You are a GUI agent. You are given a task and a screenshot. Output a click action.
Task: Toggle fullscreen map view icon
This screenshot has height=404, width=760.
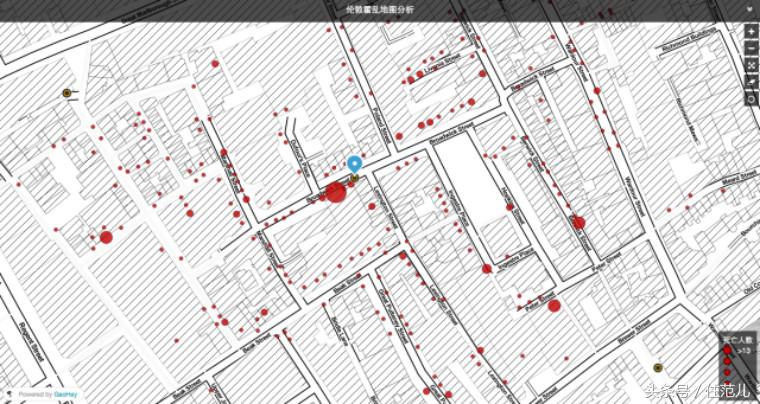click(x=752, y=65)
